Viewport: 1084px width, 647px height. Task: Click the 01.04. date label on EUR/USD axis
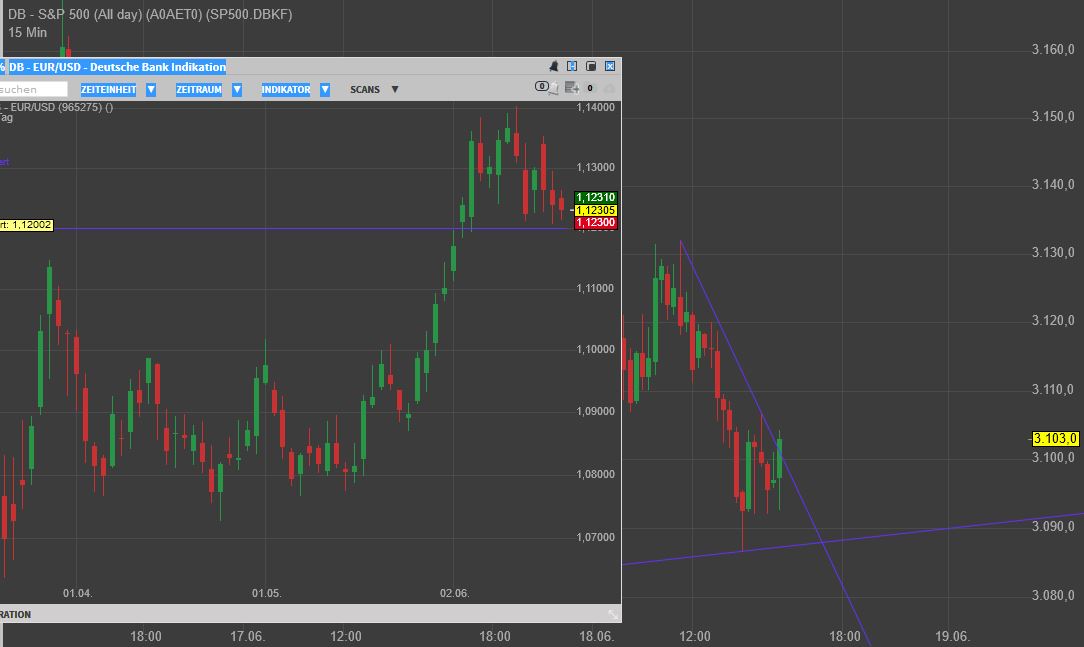point(77,593)
